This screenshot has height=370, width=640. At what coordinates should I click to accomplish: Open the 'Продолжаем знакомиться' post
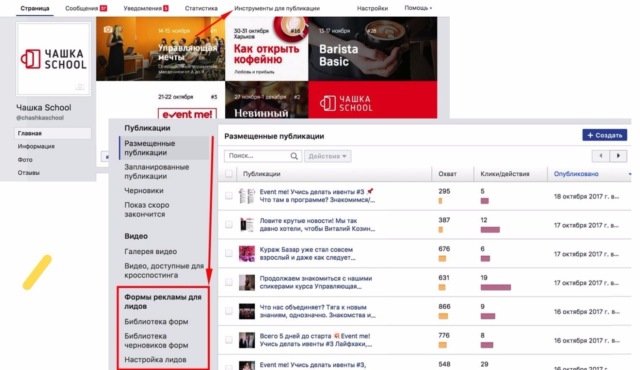click(x=316, y=282)
